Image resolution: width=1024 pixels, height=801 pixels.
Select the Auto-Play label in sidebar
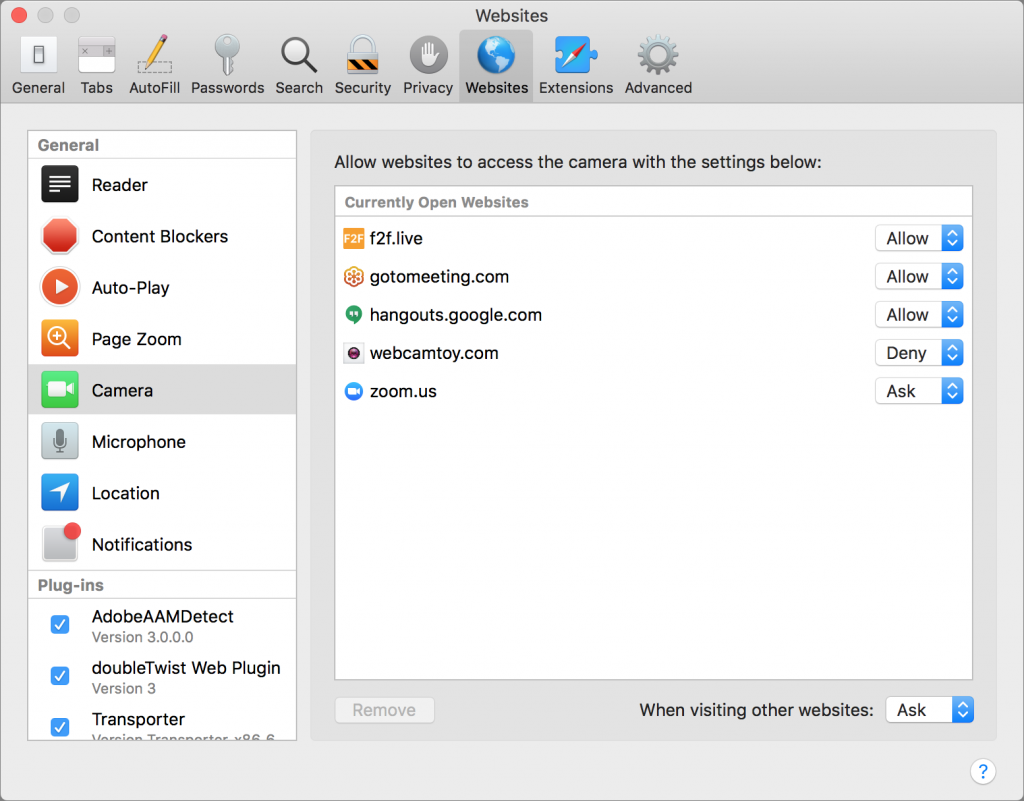click(x=131, y=288)
